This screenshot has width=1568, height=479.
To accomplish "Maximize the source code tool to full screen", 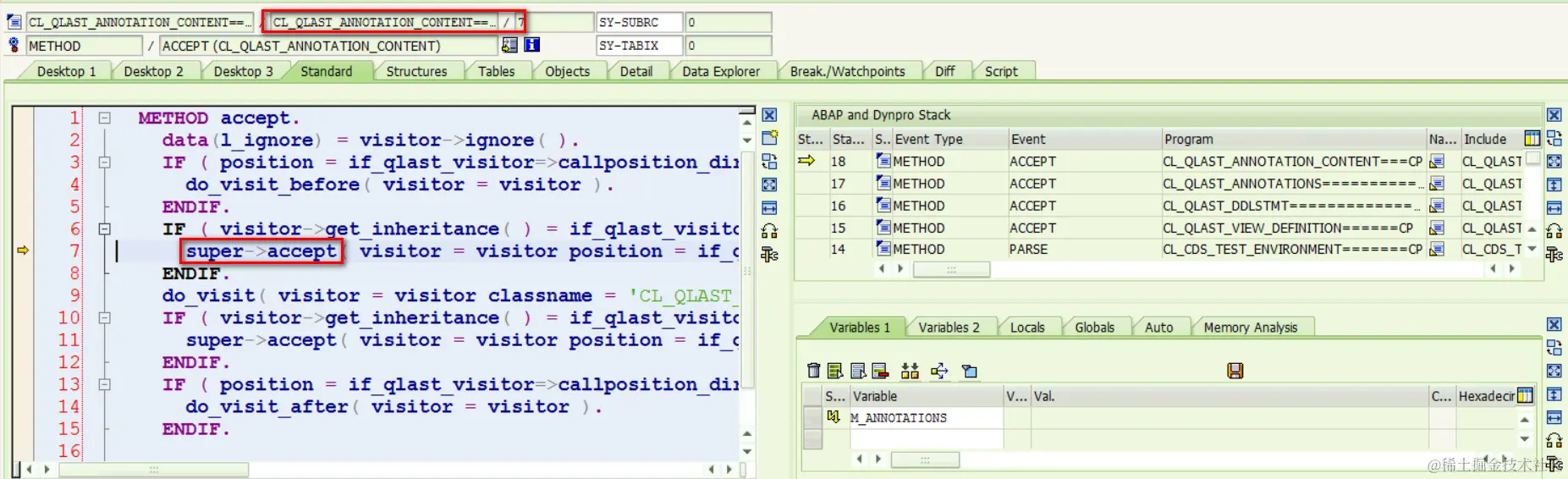I will (x=769, y=184).
